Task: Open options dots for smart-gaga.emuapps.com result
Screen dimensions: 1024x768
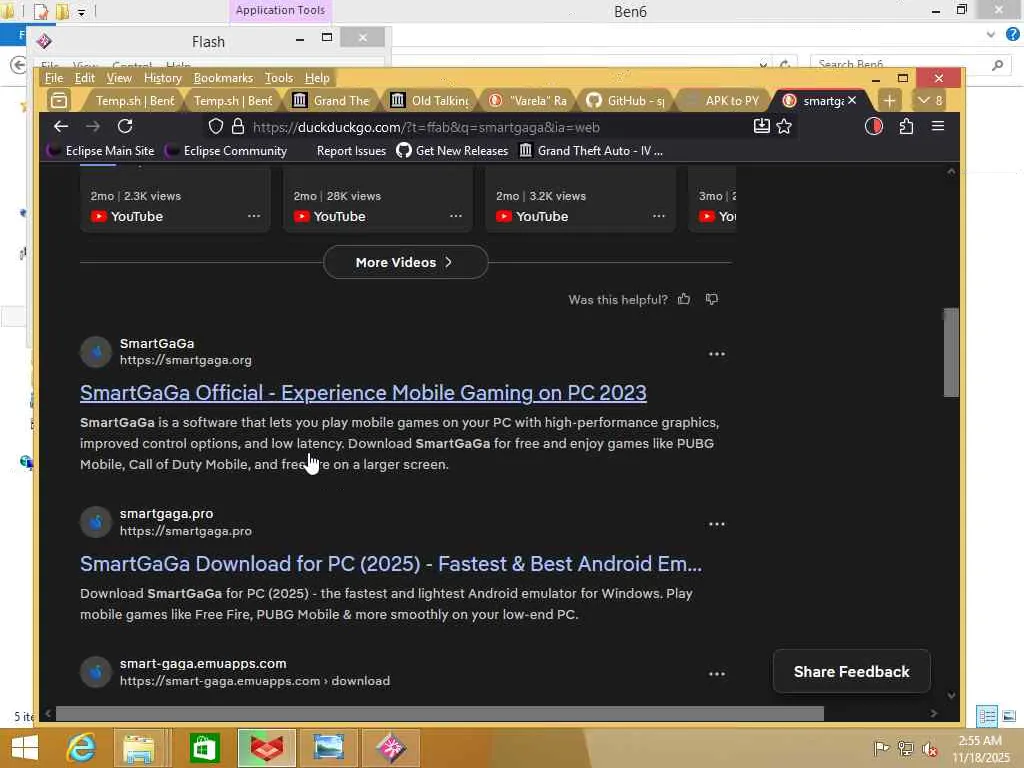Action: tap(716, 674)
